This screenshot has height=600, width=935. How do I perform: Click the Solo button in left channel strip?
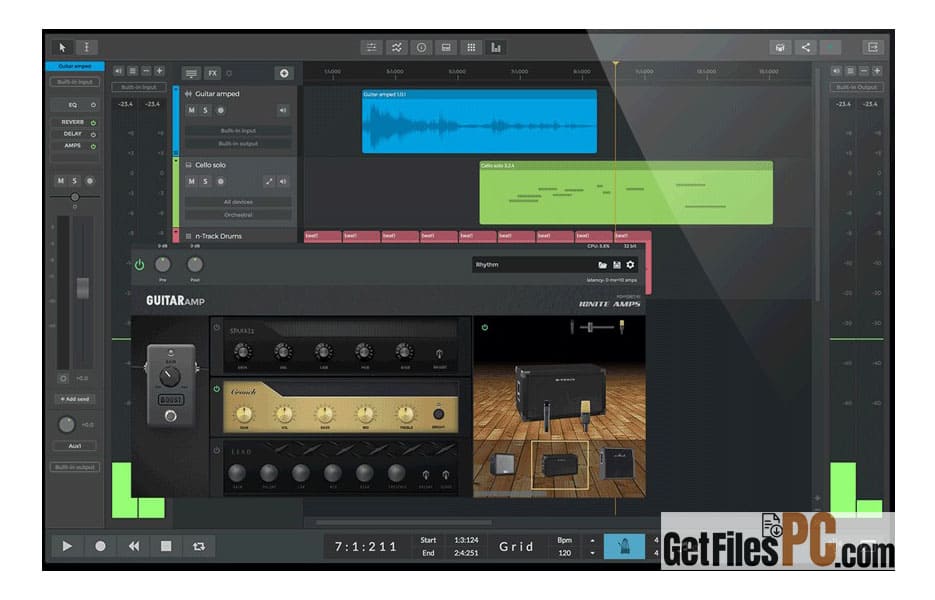tap(75, 181)
